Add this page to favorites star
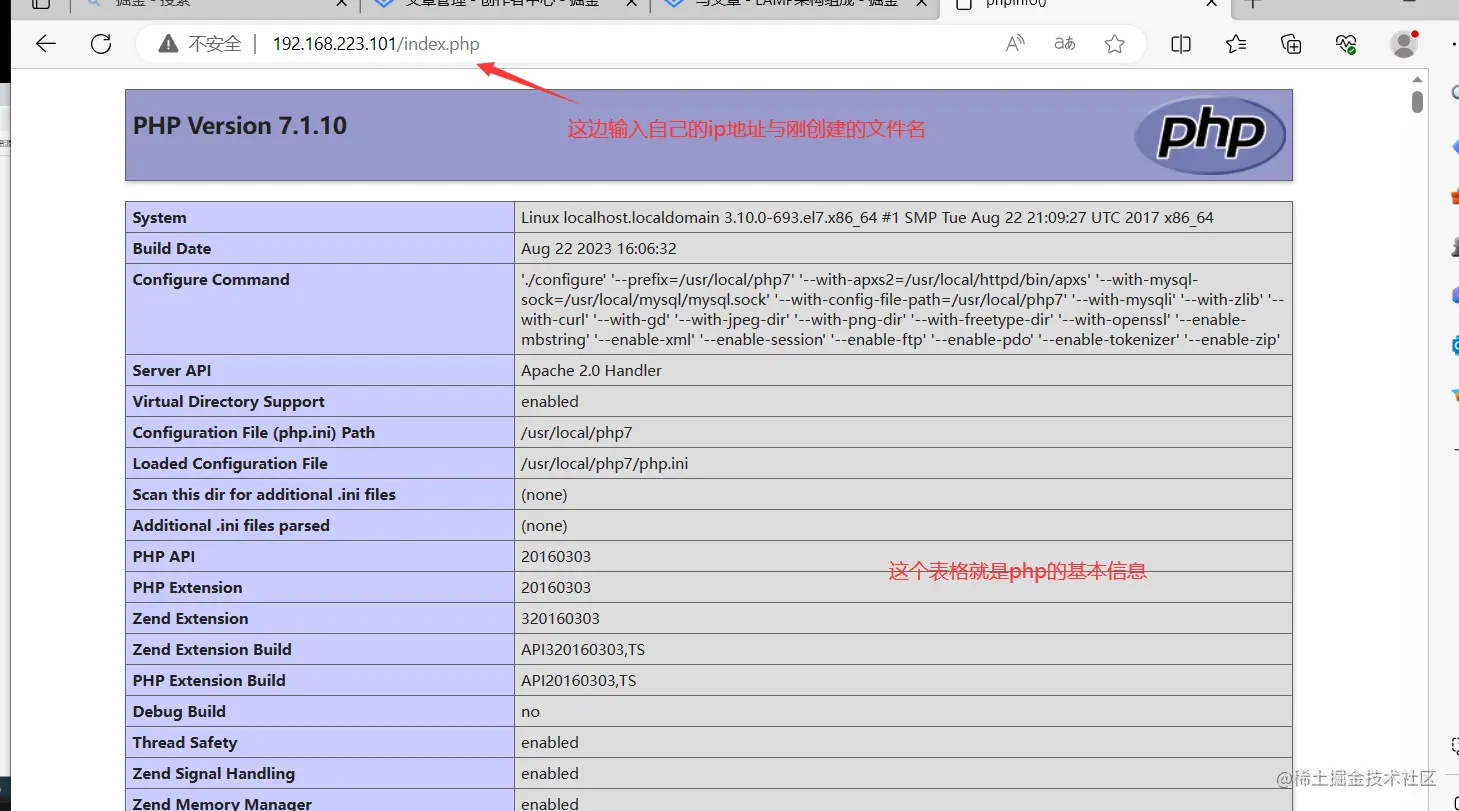This screenshot has height=811, width=1459. 1115,44
